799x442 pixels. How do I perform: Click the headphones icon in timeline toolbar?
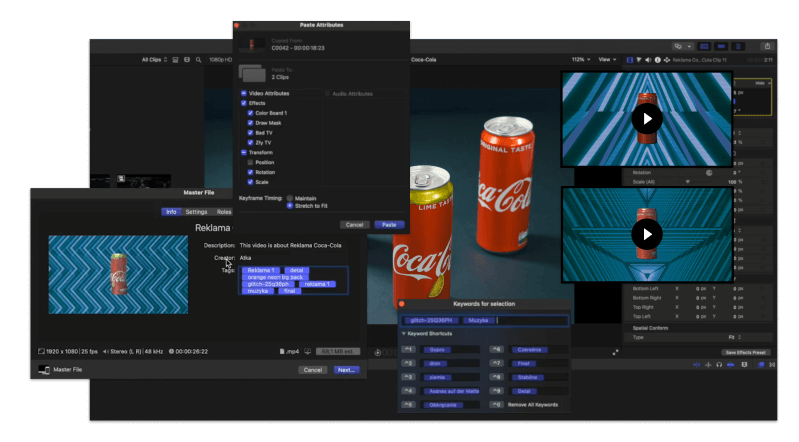[719, 366]
